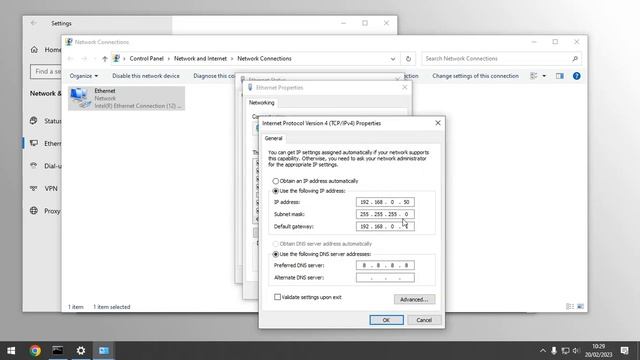
Task: Open Advanced TCP/IP settings
Action: [x=414, y=299]
